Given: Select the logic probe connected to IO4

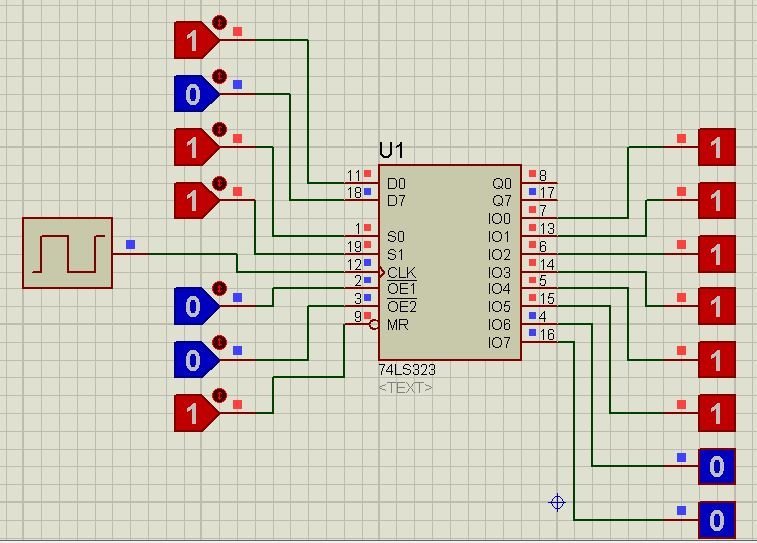Looking at the screenshot, I should pos(717,360).
